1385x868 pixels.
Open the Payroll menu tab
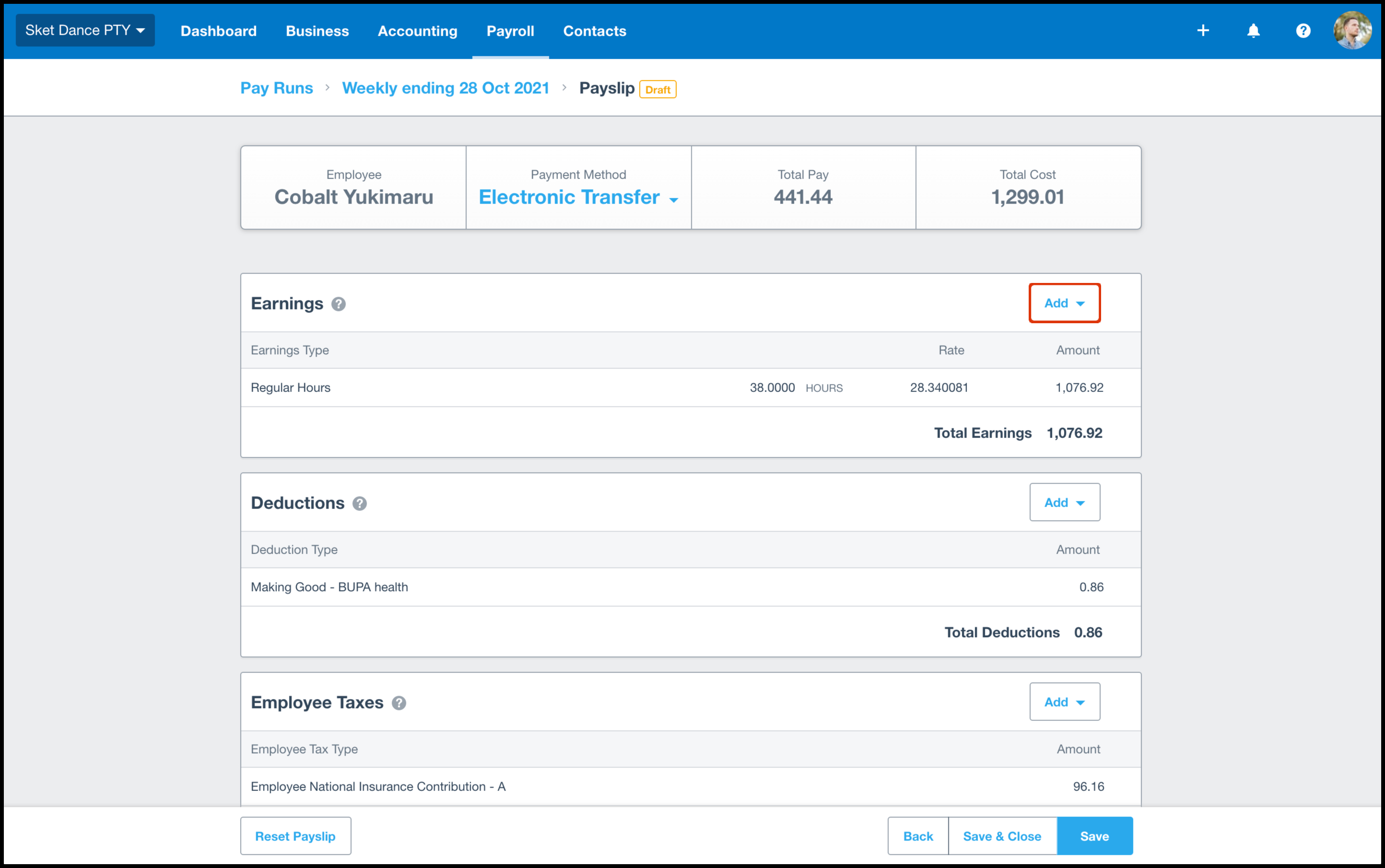click(510, 31)
